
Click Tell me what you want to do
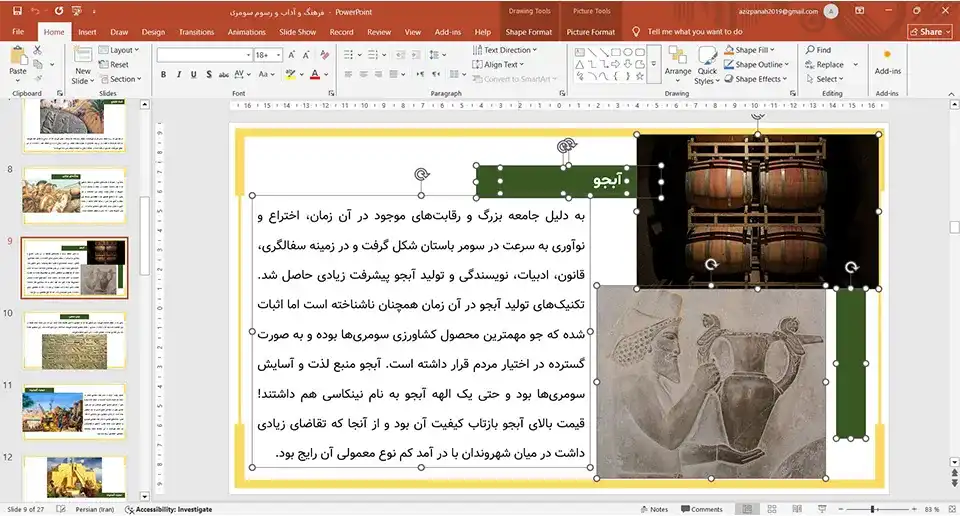[694, 32]
